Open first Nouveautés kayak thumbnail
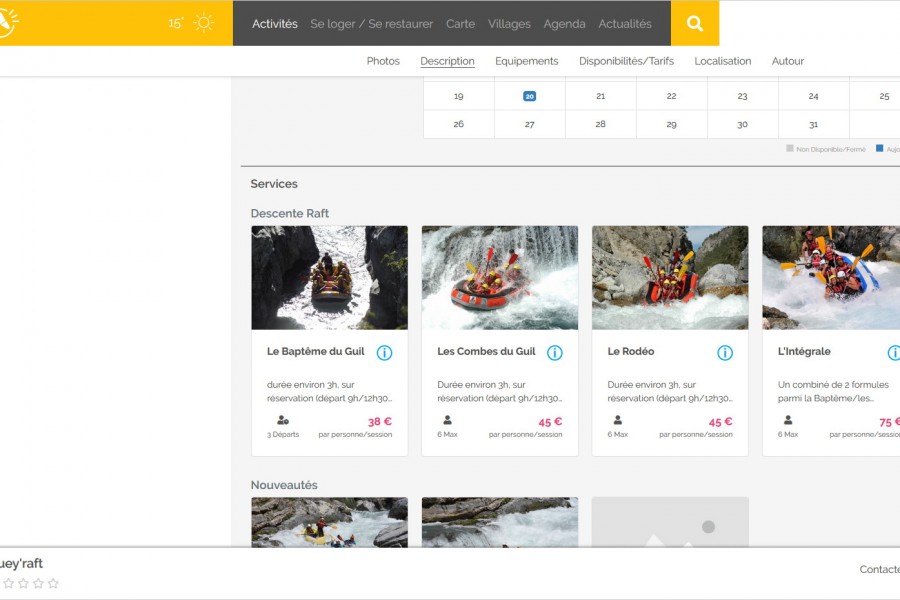 pyautogui.click(x=329, y=522)
